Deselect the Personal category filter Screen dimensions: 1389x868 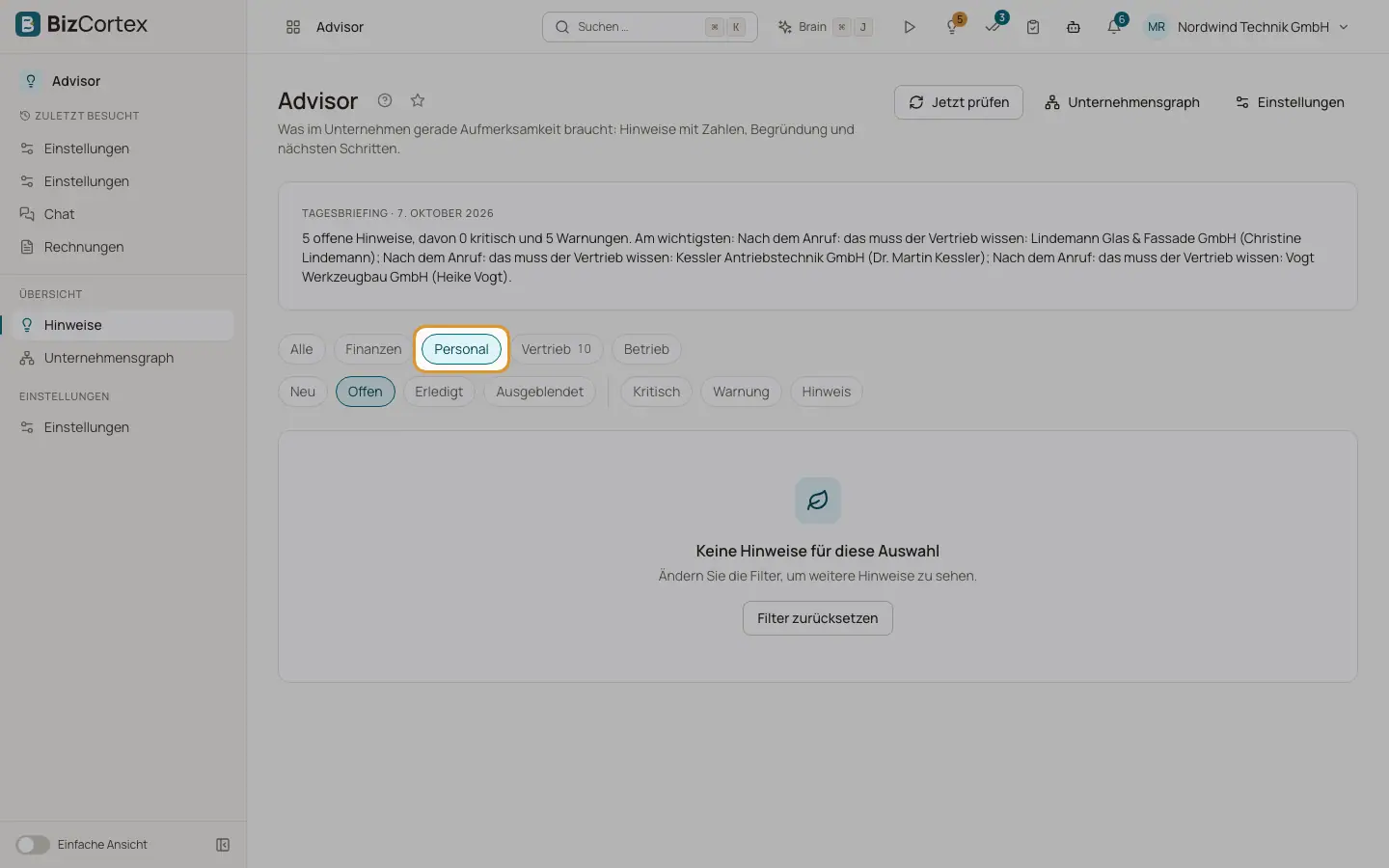[x=461, y=349]
